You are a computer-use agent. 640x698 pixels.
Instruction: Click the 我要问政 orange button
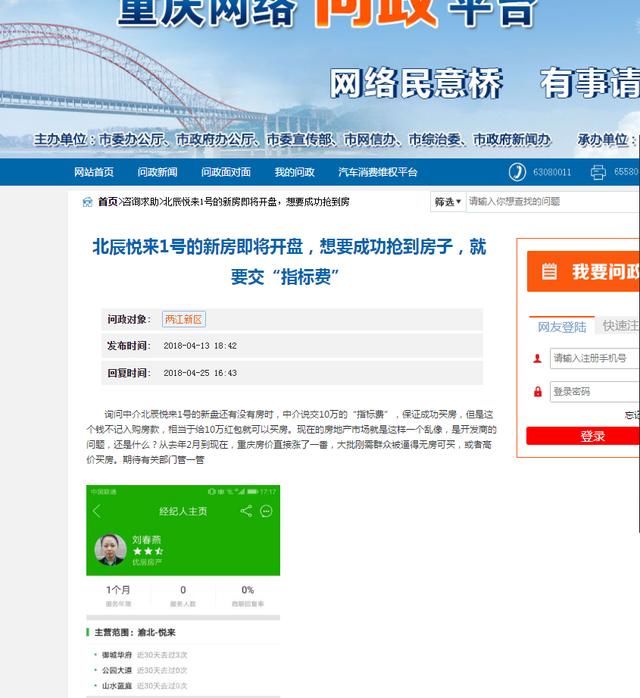(x=583, y=271)
